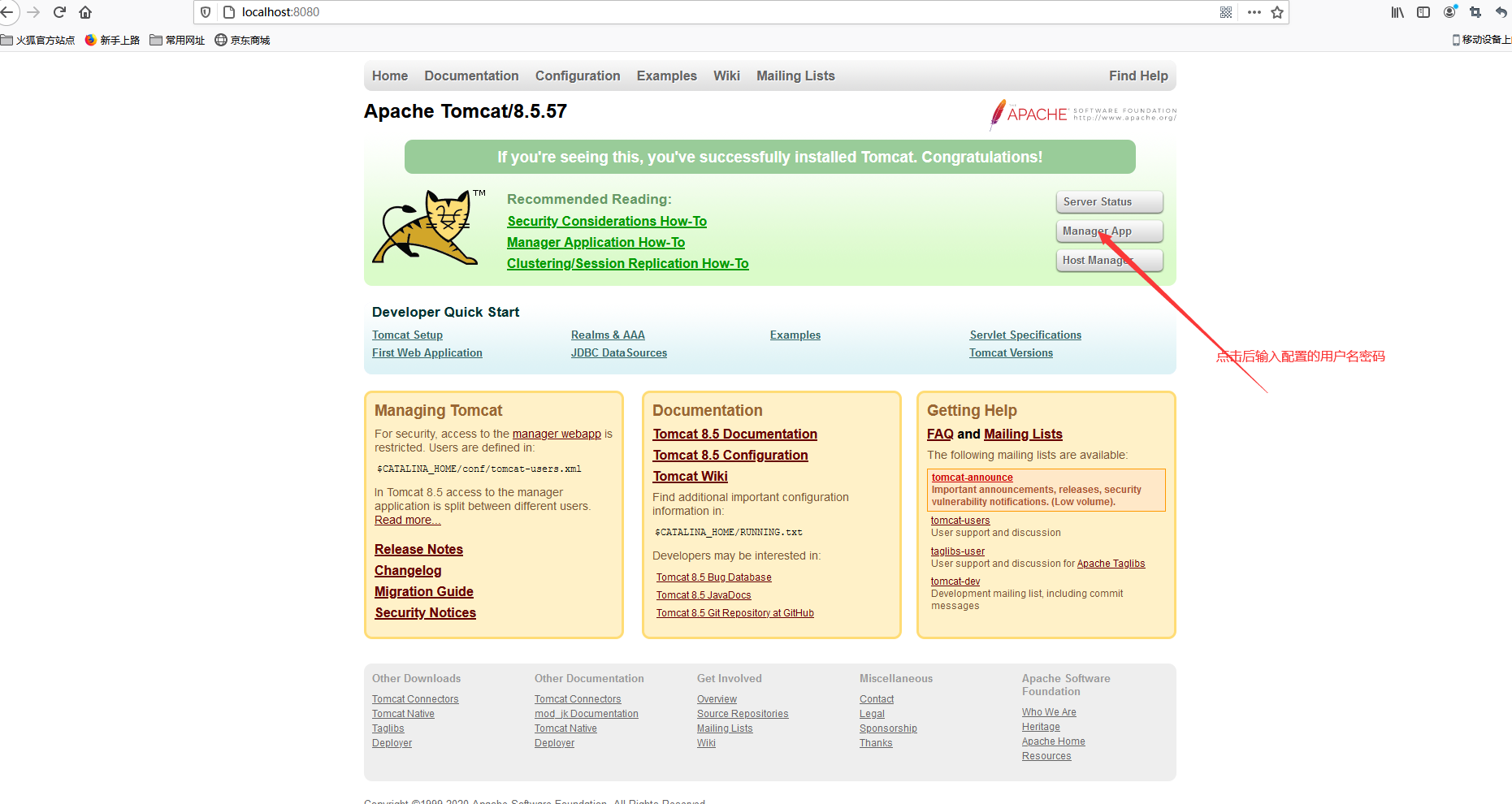Open the page actions three-dot menu
Screen dimensions: 1512x804
1254,12
